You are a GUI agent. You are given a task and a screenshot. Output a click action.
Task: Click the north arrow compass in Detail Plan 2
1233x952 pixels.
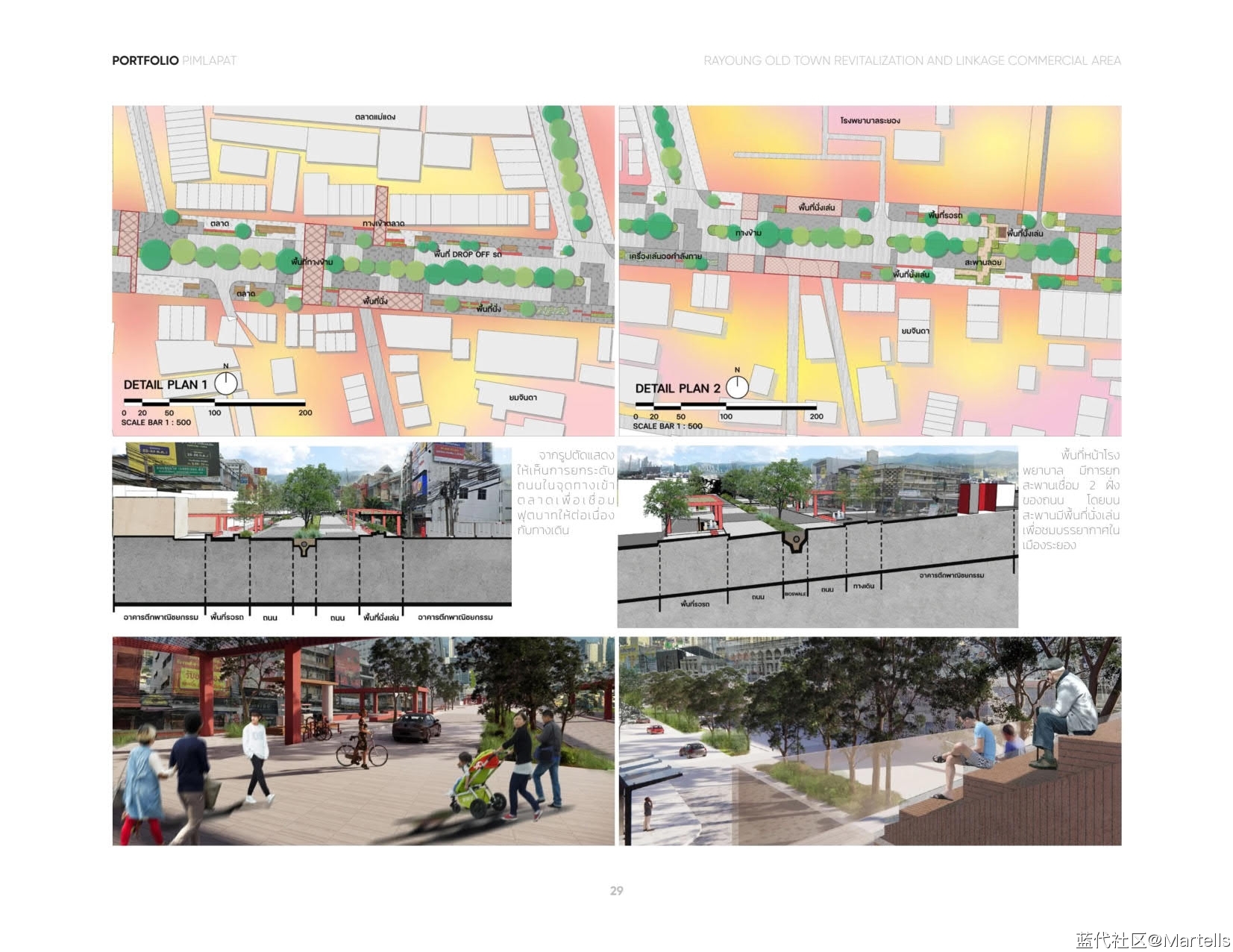737,386
